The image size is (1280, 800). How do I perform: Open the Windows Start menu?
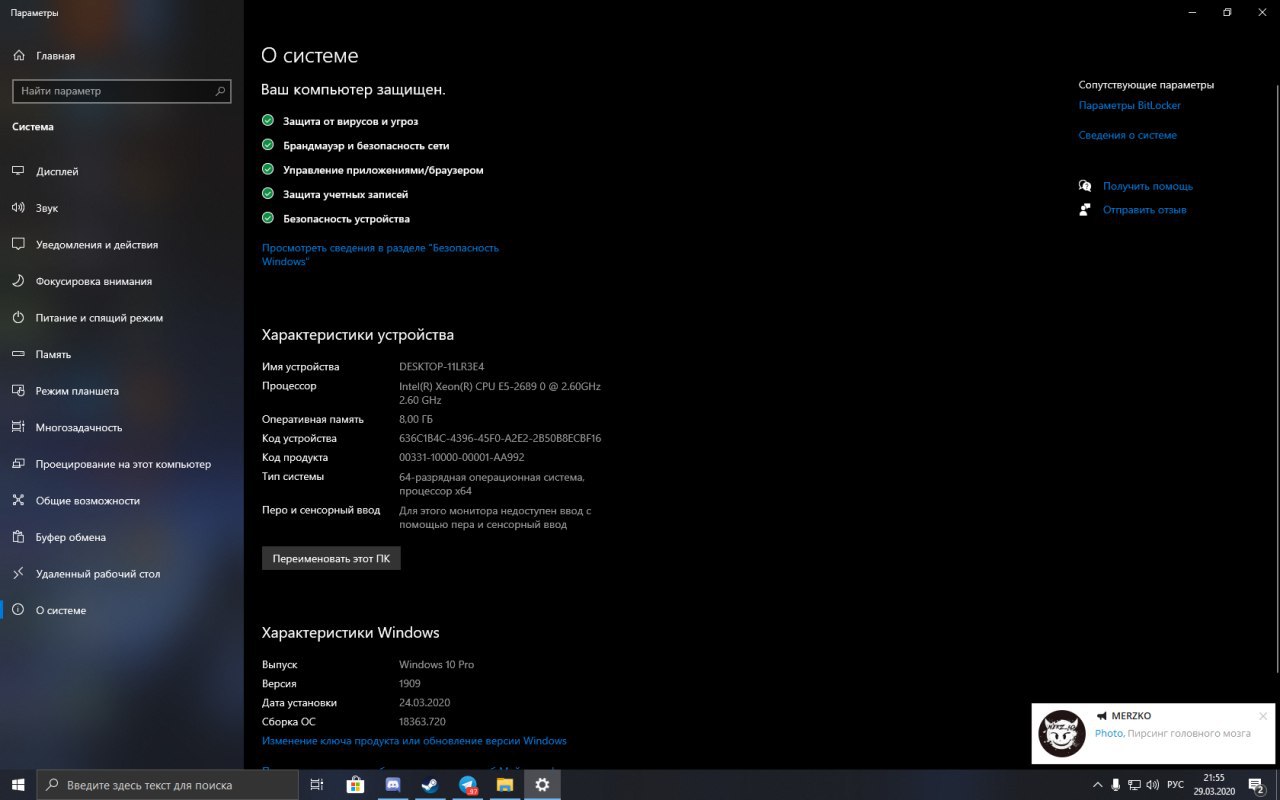point(18,785)
